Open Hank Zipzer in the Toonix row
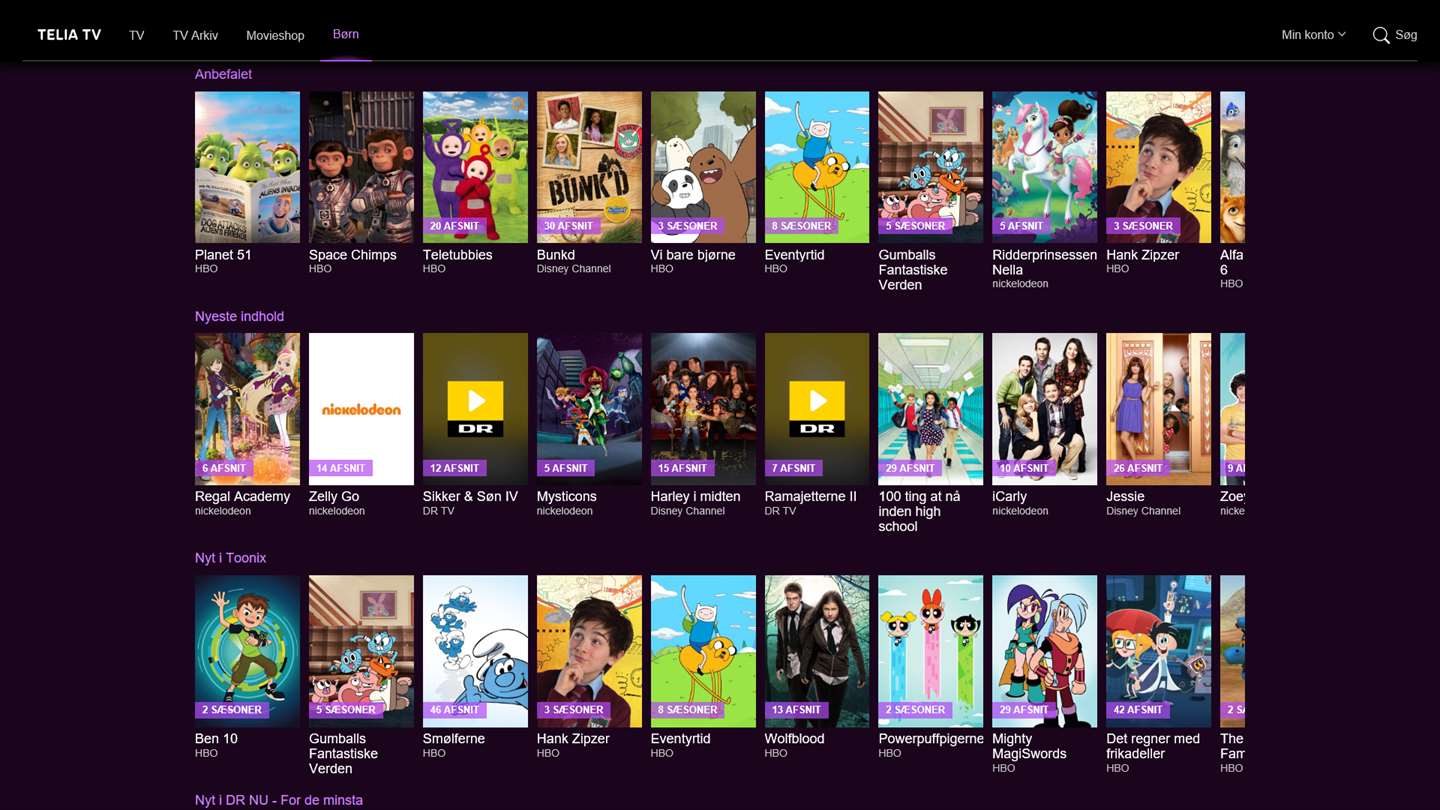Screen dimensions: 1440x810 pos(589,651)
